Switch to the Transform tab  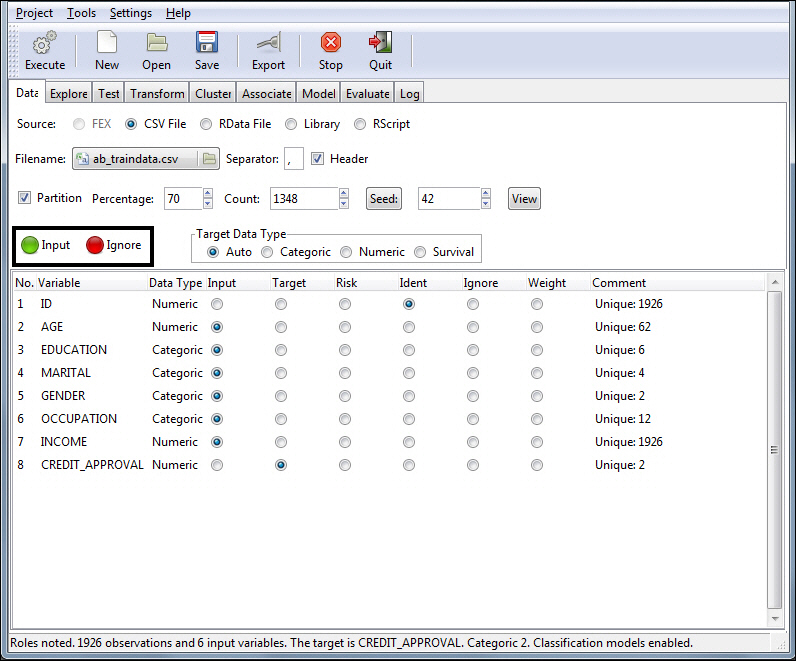pyautogui.click(x=157, y=94)
